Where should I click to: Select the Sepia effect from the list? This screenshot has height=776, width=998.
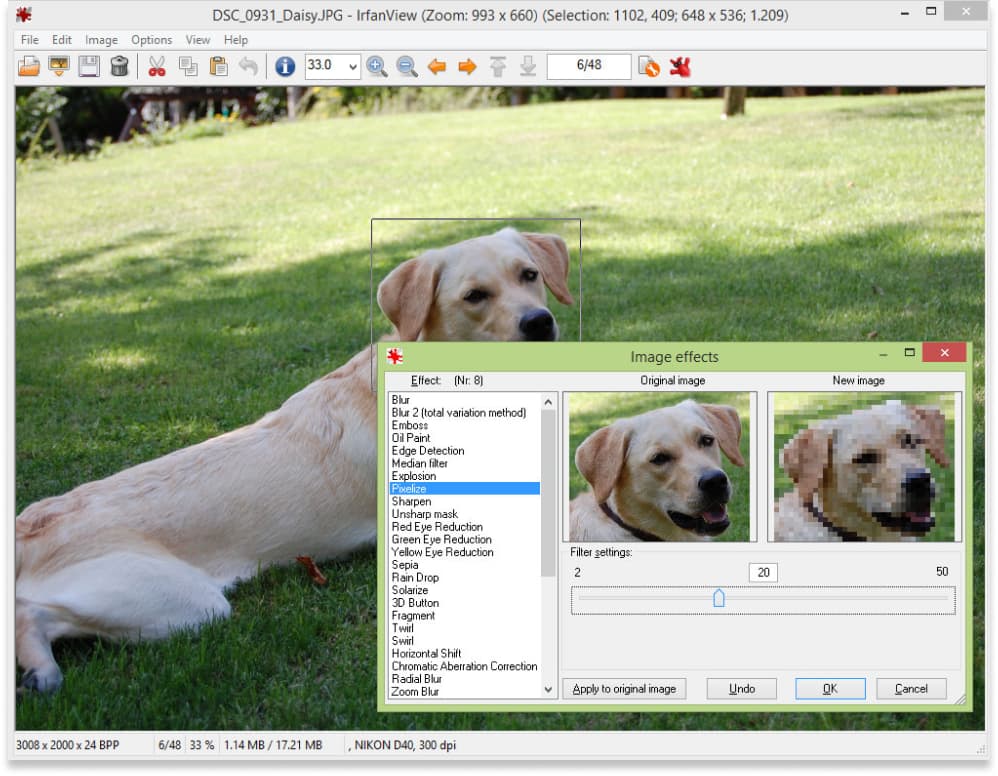pos(404,565)
